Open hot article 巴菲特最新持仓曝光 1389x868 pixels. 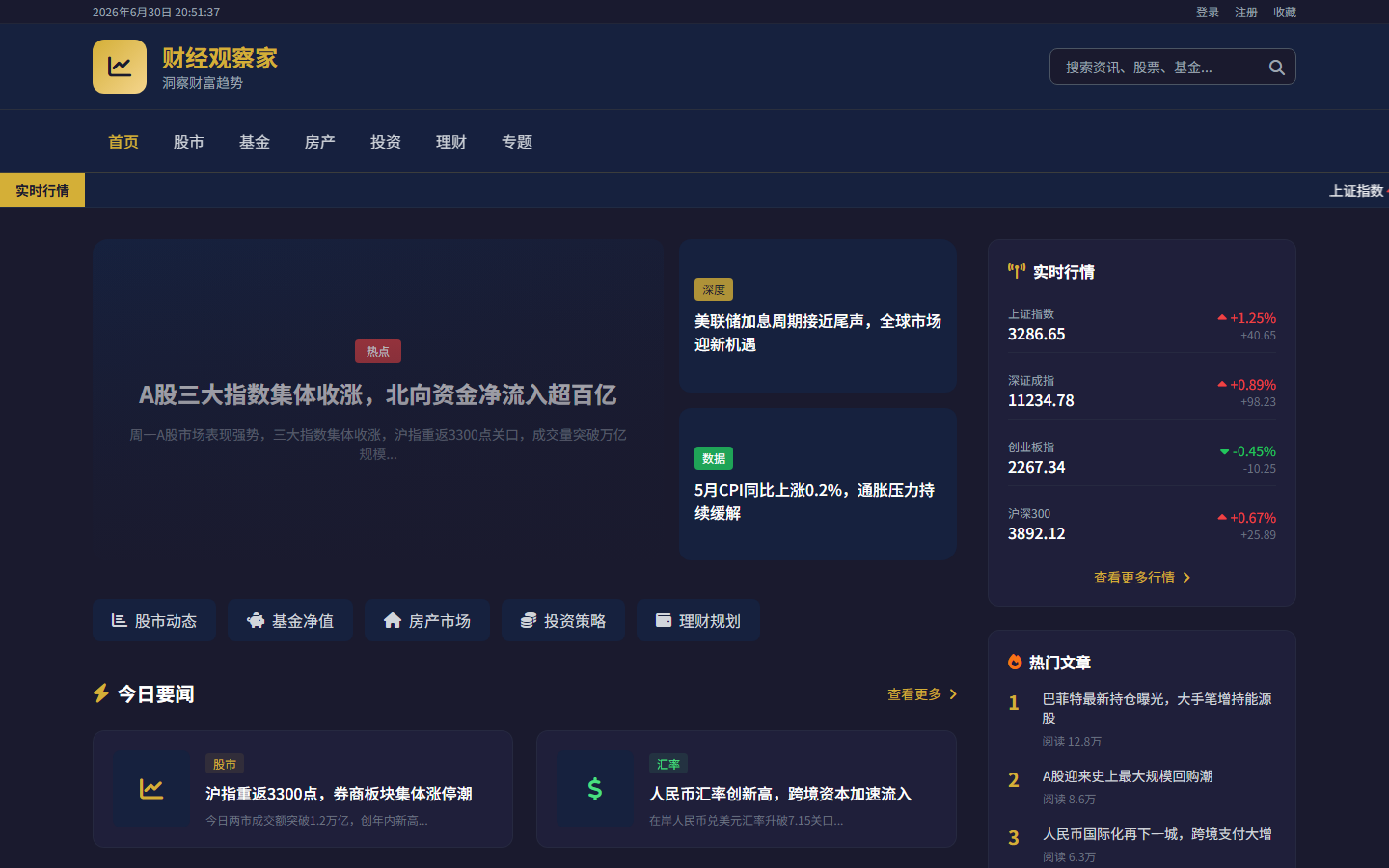[x=1142, y=719]
